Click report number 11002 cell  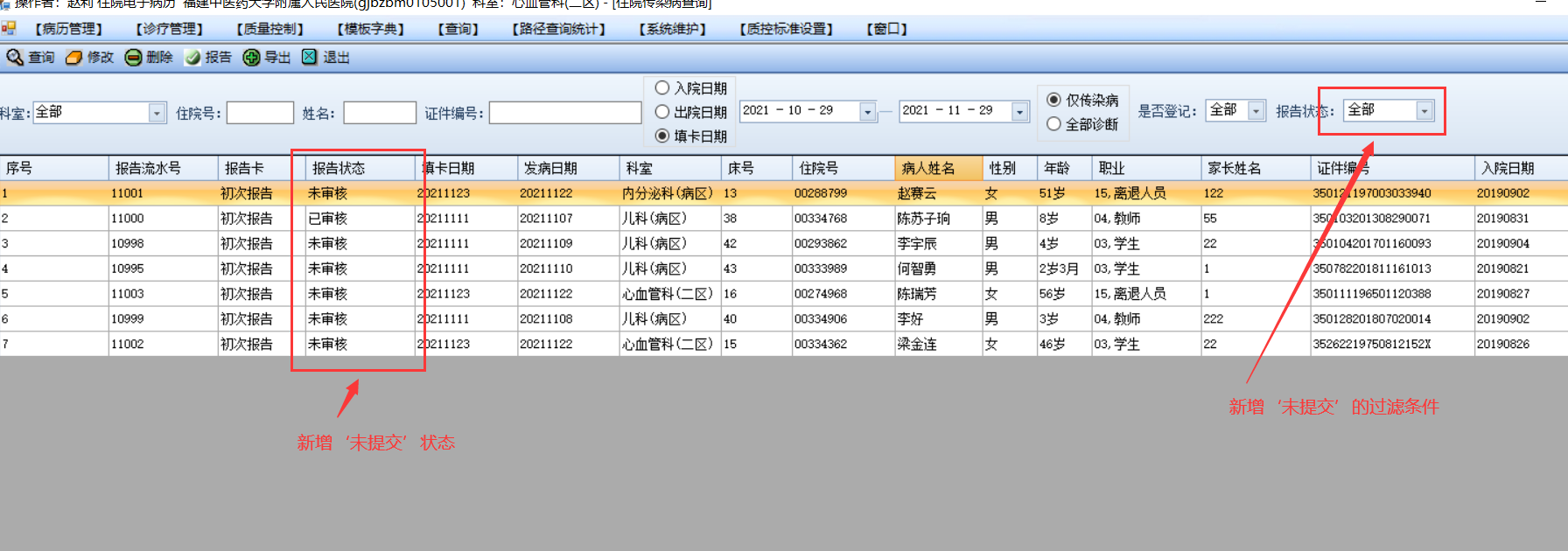[164, 345]
